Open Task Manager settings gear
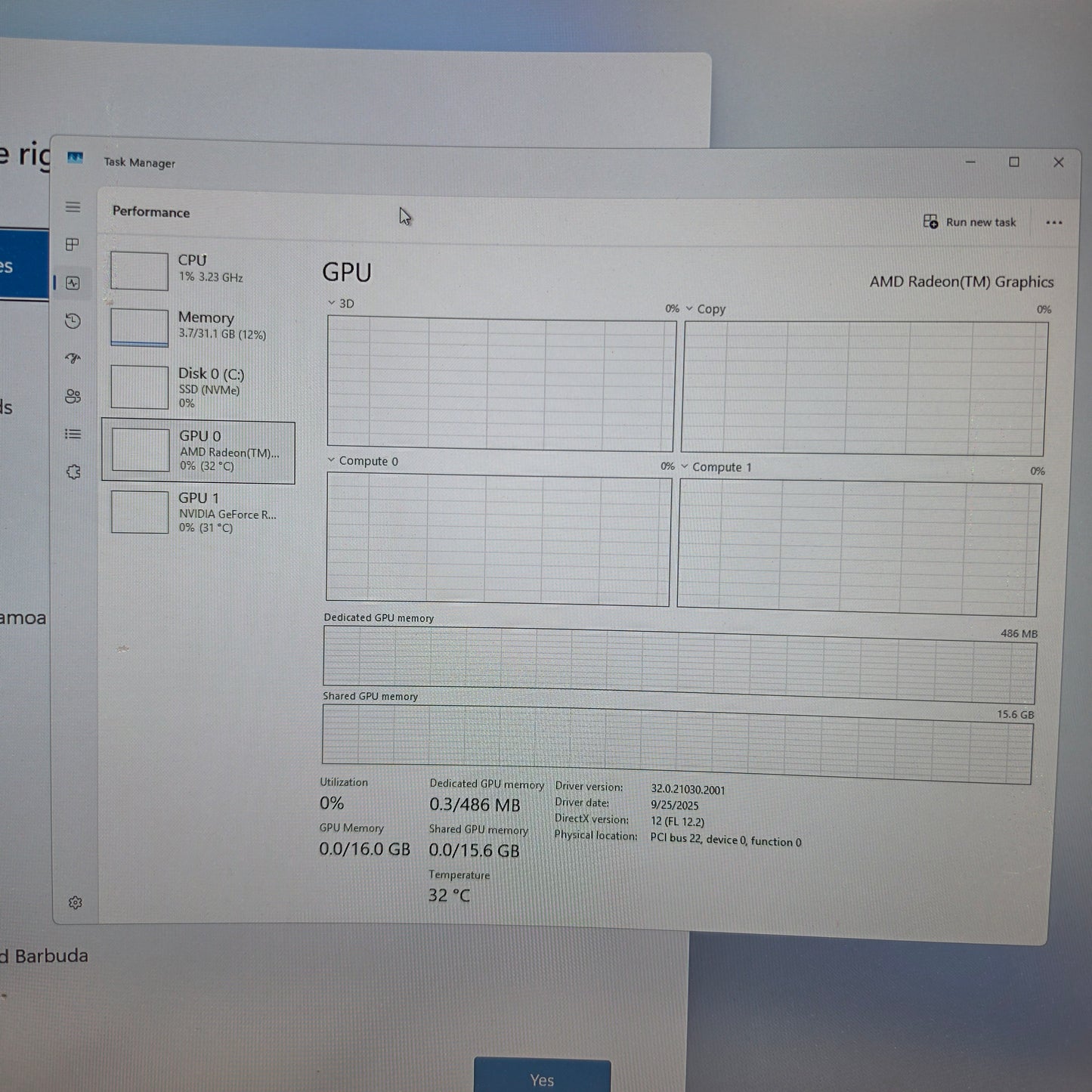The image size is (1092, 1092). pos(75,902)
